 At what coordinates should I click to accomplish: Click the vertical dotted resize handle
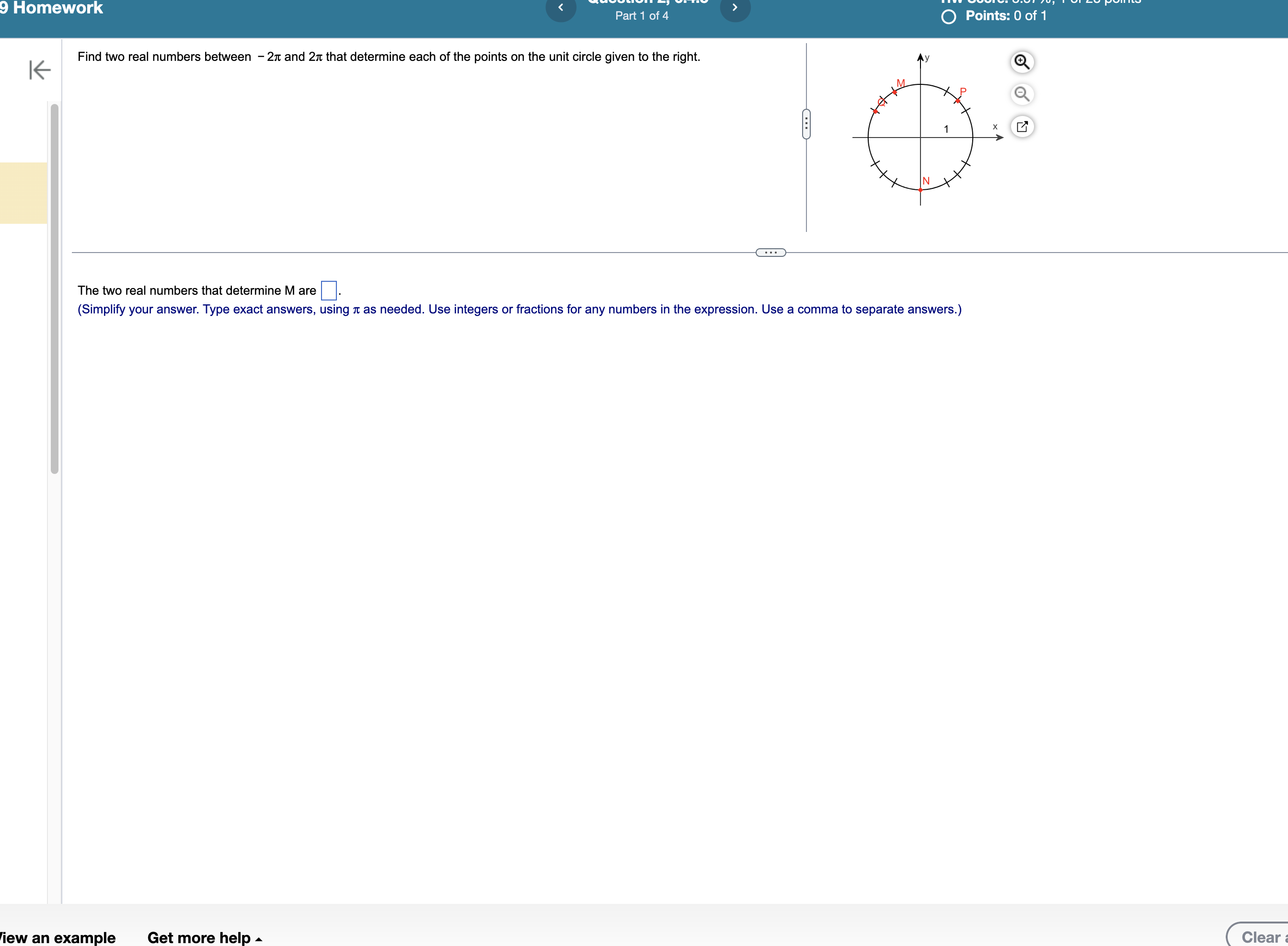pos(806,124)
